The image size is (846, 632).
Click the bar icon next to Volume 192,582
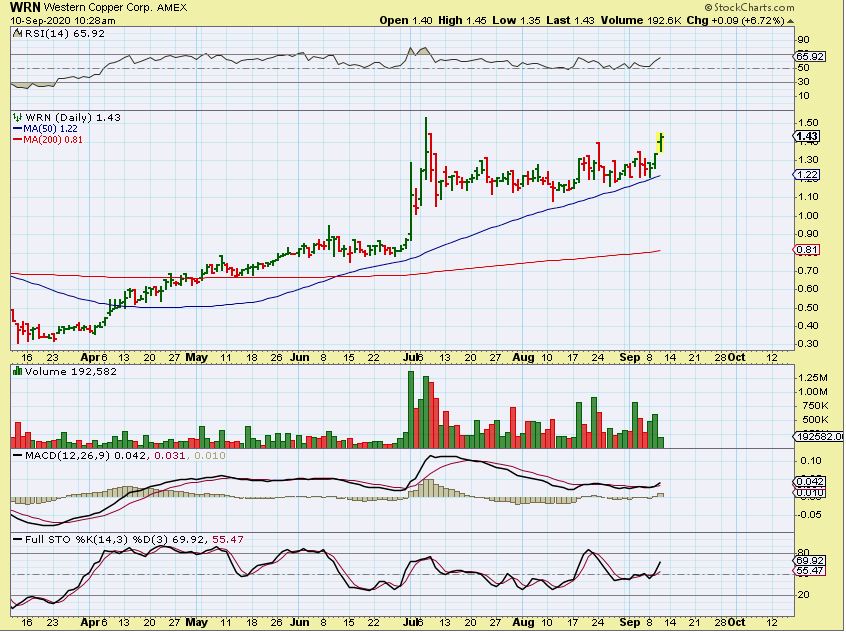click(x=18, y=371)
